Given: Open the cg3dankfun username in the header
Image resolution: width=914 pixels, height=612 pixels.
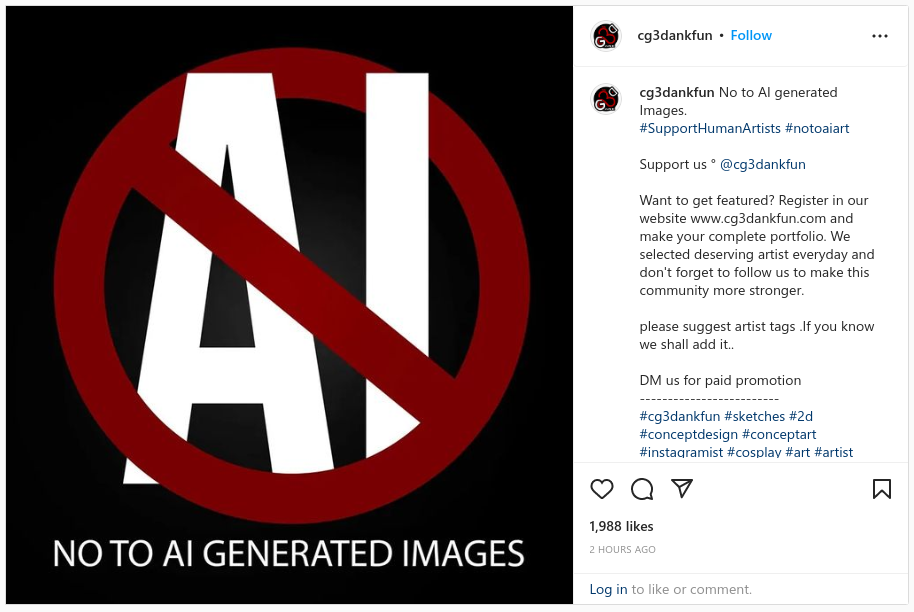Looking at the screenshot, I should 674,36.
